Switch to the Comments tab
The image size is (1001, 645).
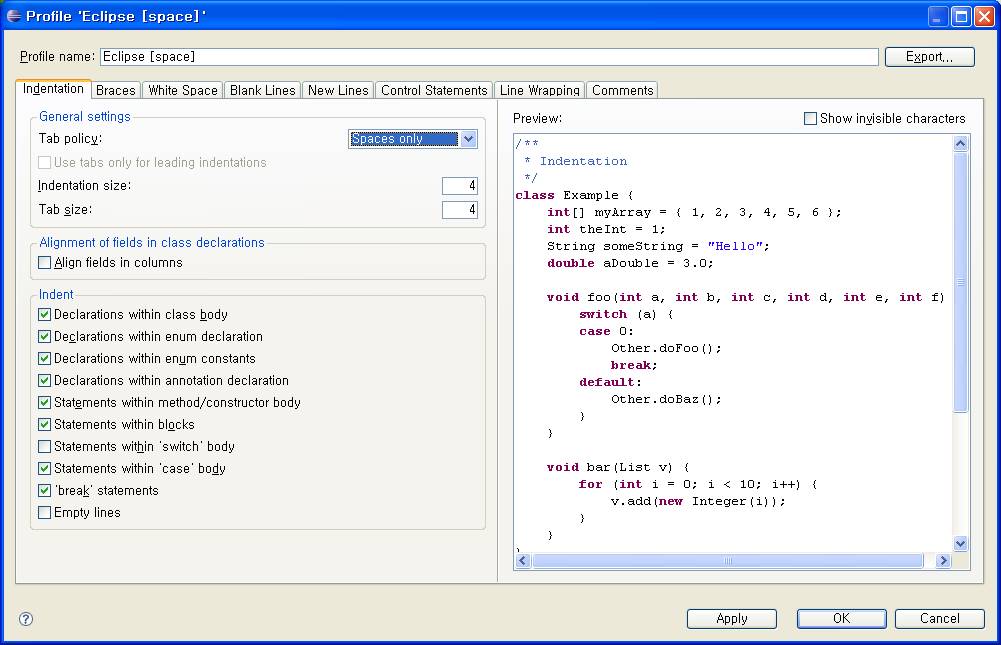coord(622,91)
